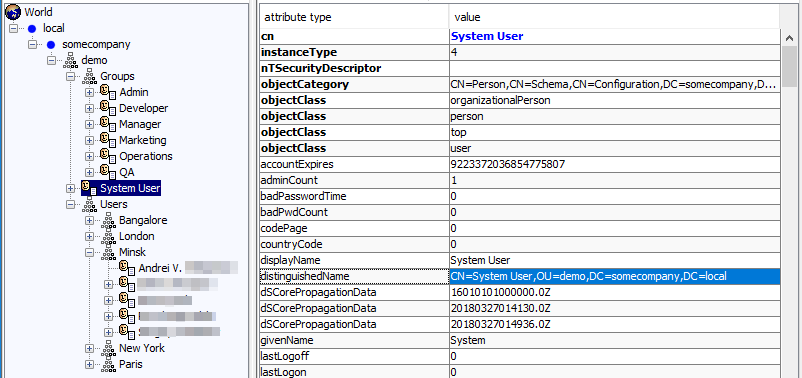Click the London unit icon
The width and height of the screenshot is (802, 378).
pyautogui.click(x=108, y=236)
